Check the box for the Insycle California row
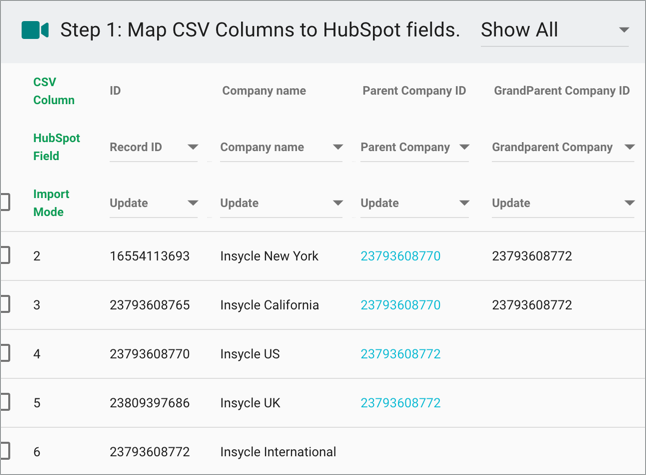The image size is (646, 475). [x=5, y=304]
